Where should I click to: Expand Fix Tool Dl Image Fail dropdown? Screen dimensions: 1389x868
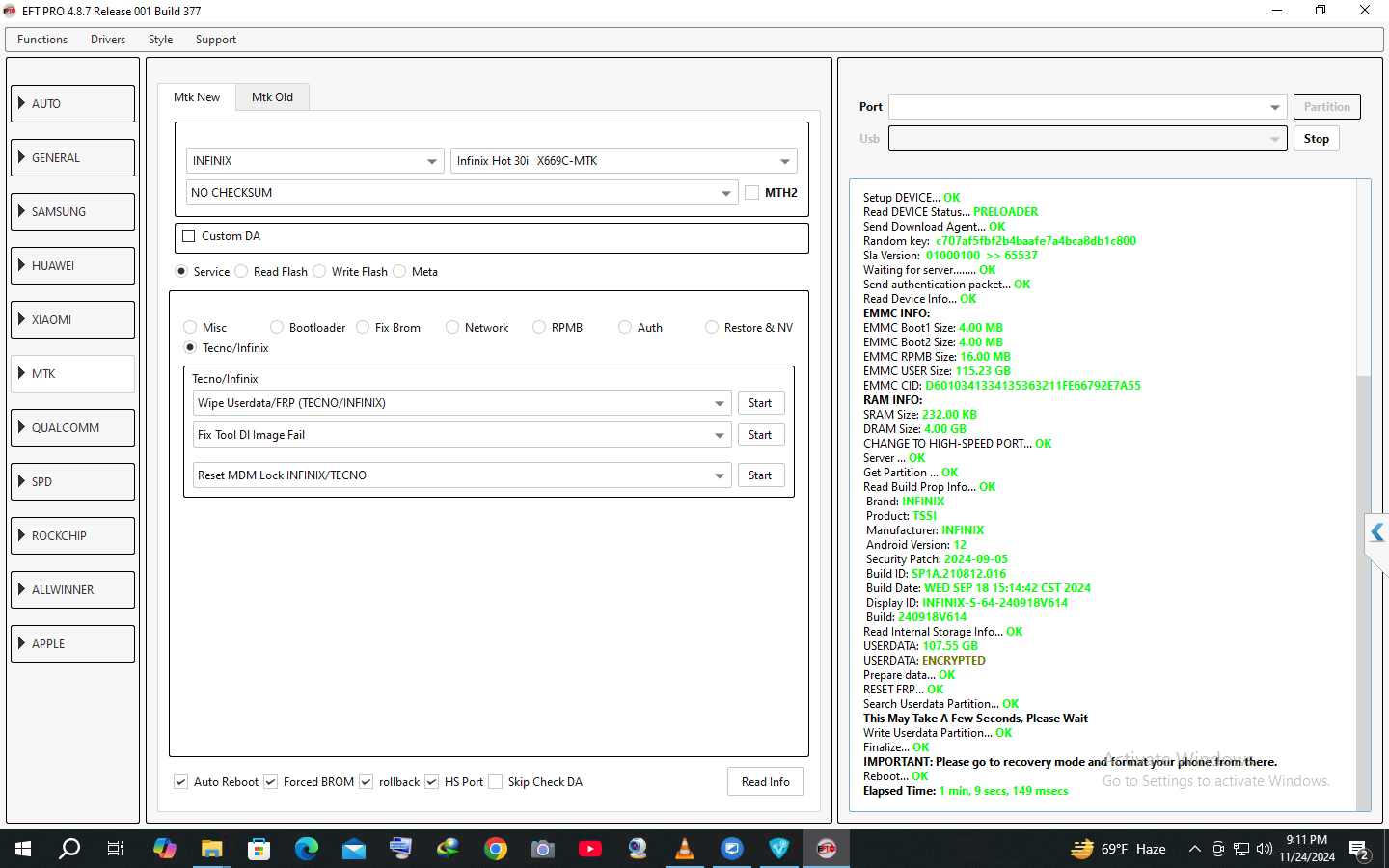pos(462,435)
